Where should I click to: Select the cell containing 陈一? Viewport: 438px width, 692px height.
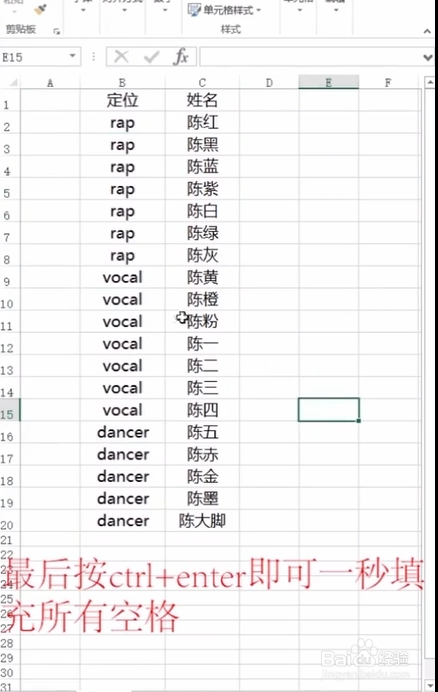tap(202, 343)
